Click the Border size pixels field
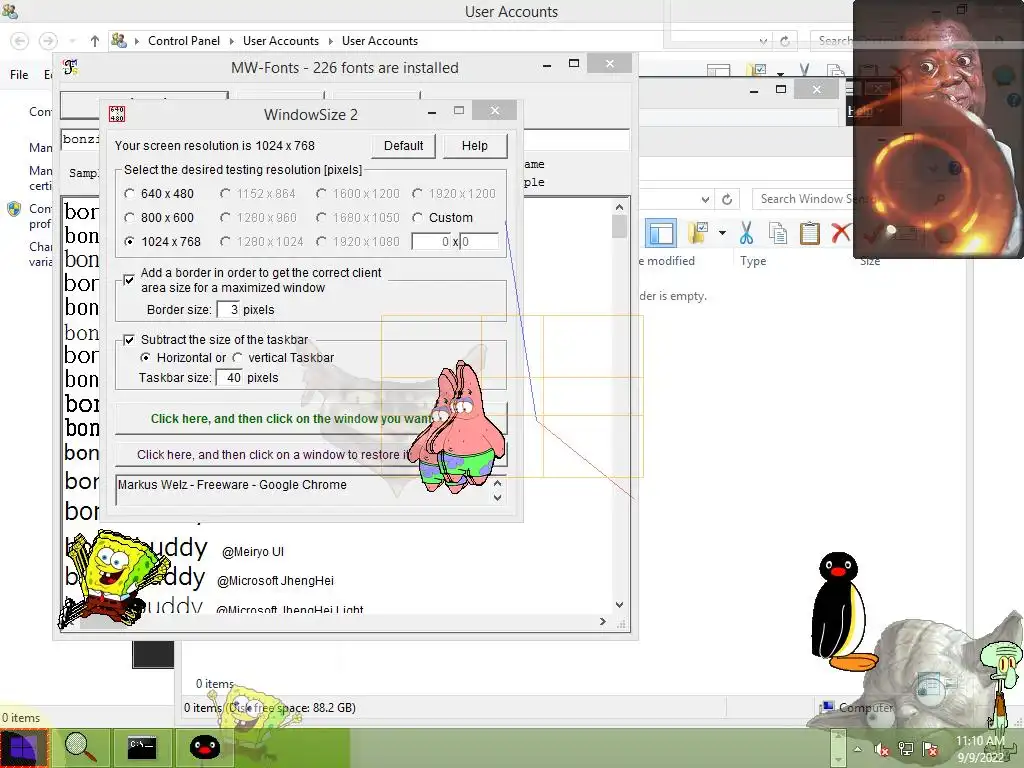Screen dimensions: 1024x768 coord(228,310)
